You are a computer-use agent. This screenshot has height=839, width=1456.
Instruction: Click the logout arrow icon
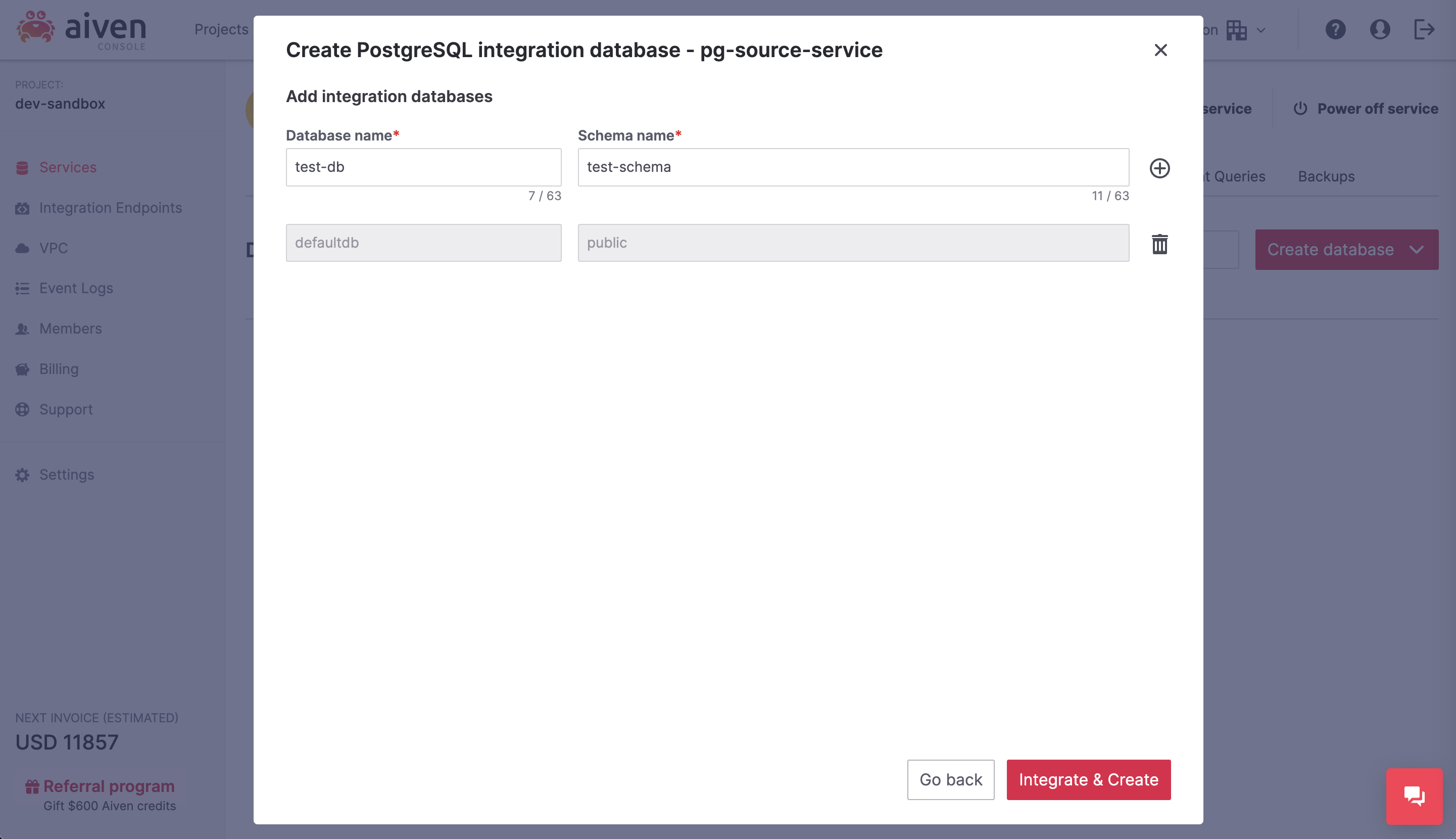1424,29
